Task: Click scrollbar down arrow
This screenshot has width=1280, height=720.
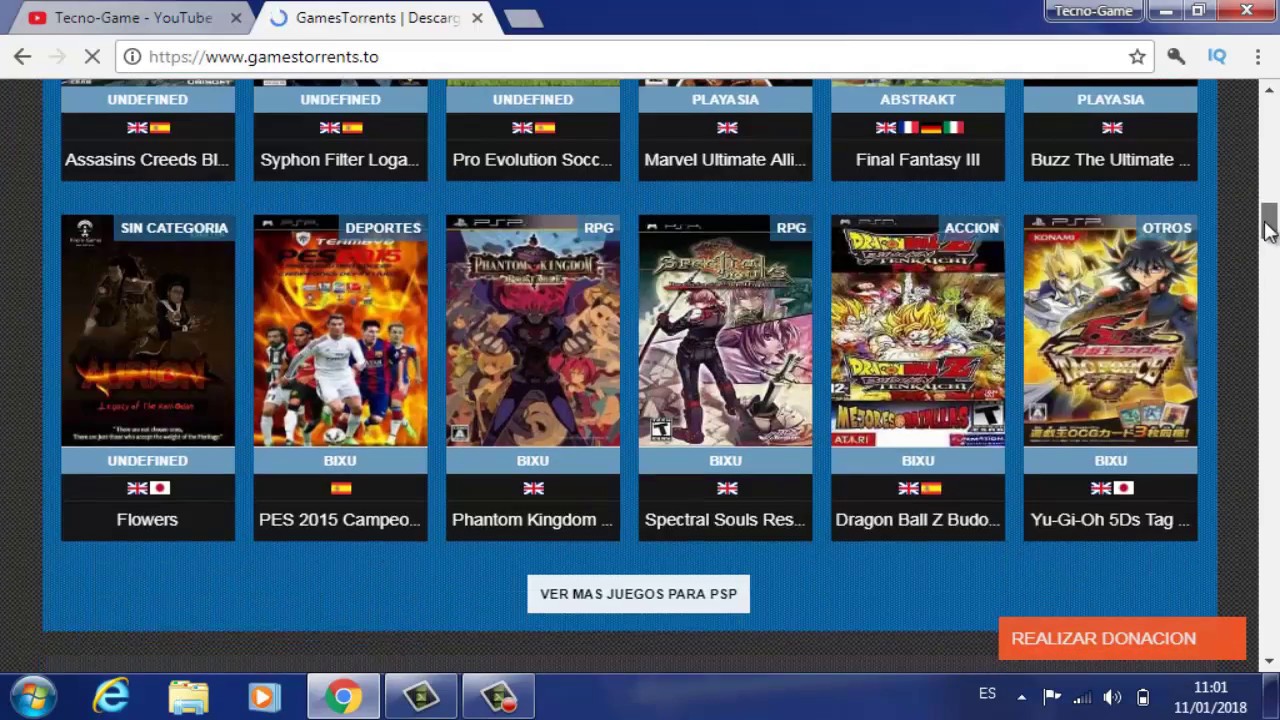Action: pyautogui.click(x=1269, y=660)
